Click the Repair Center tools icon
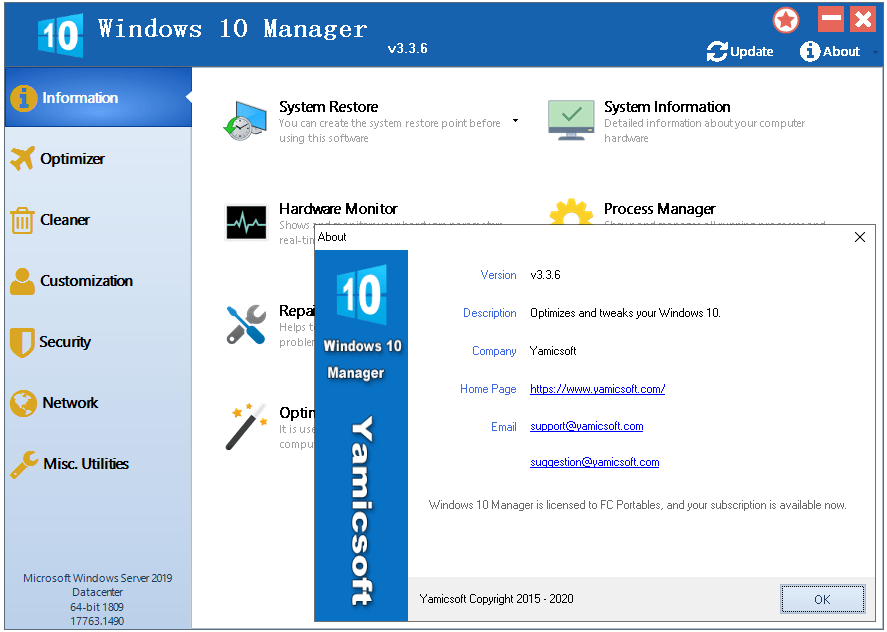Image resolution: width=887 pixels, height=632 pixels. (x=246, y=325)
